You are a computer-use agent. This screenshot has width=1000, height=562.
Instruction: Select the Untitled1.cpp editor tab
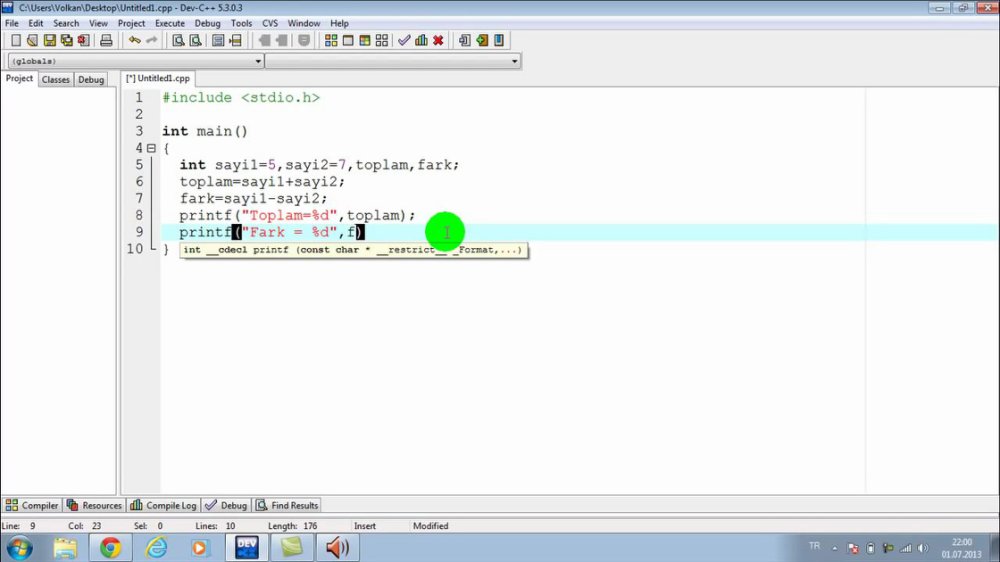click(158, 78)
